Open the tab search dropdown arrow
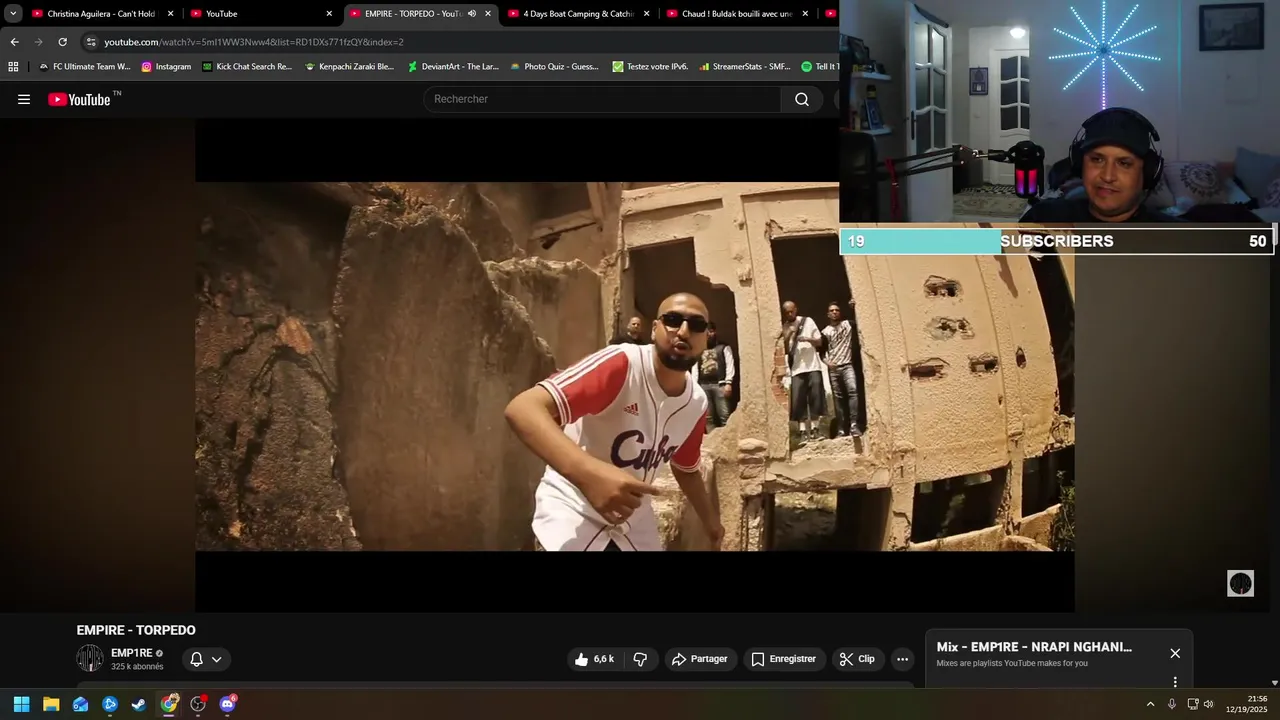1280x720 pixels. [13, 14]
